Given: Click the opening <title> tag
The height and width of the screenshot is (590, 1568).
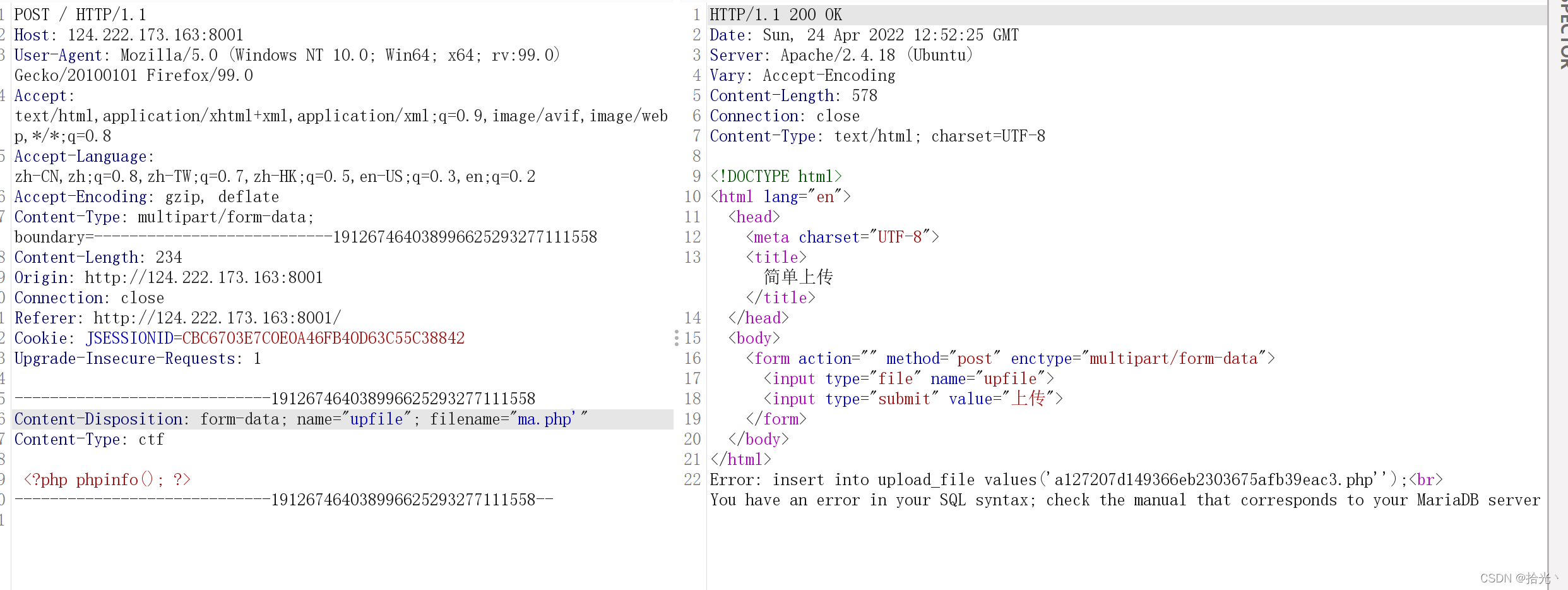Looking at the screenshot, I should pos(776,257).
